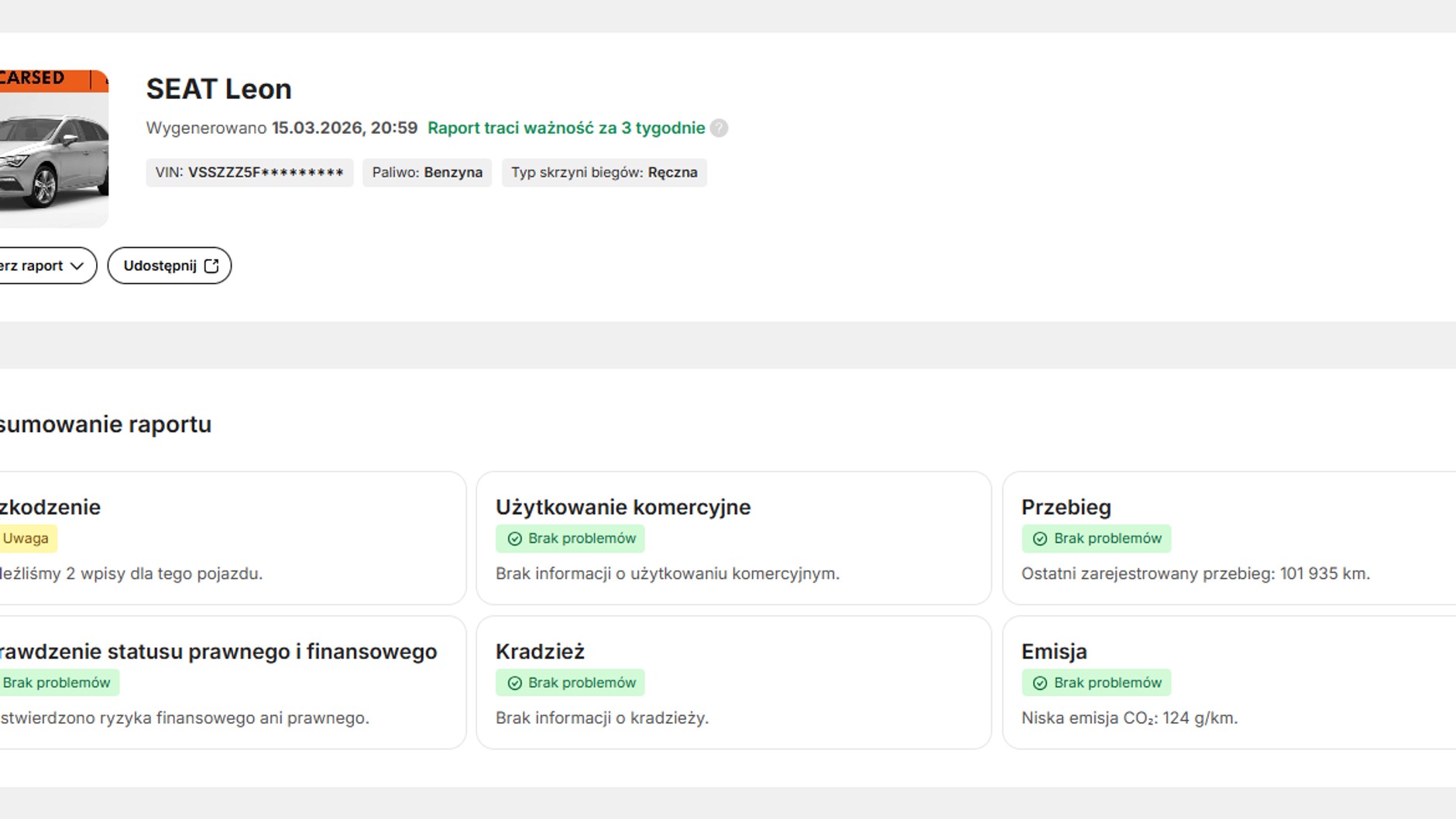1456x819 pixels.
Task: Click the Typ skrzyni biegów tag
Action: [604, 173]
